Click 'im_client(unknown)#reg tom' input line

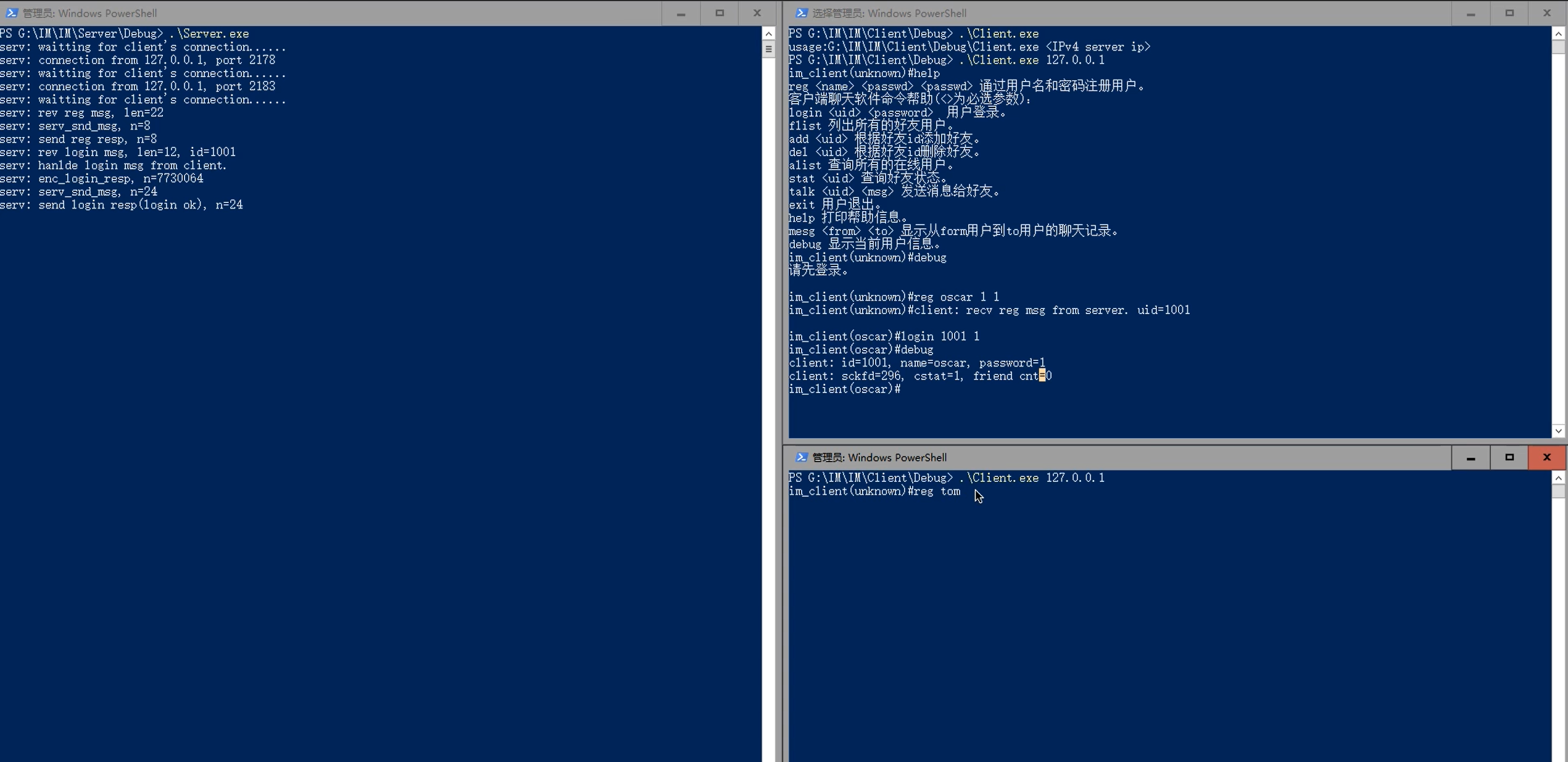[x=874, y=491]
